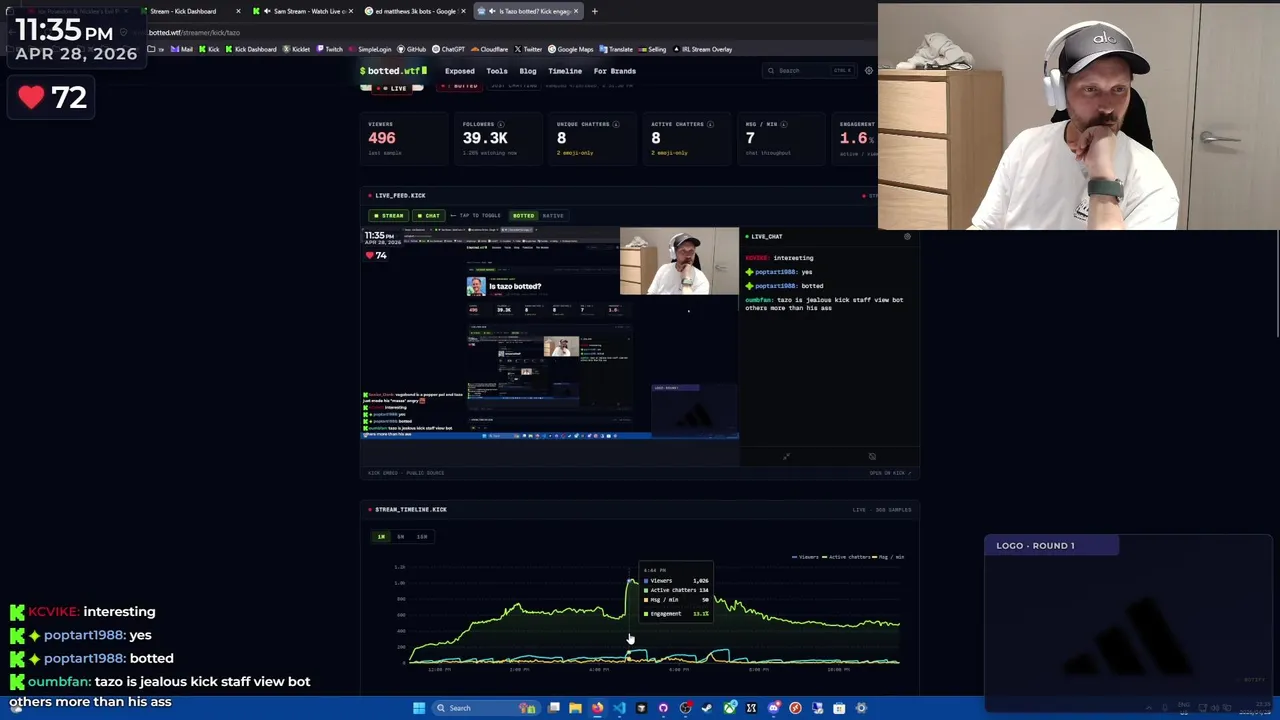Toggle Msg / min series in legend

click(x=889, y=557)
